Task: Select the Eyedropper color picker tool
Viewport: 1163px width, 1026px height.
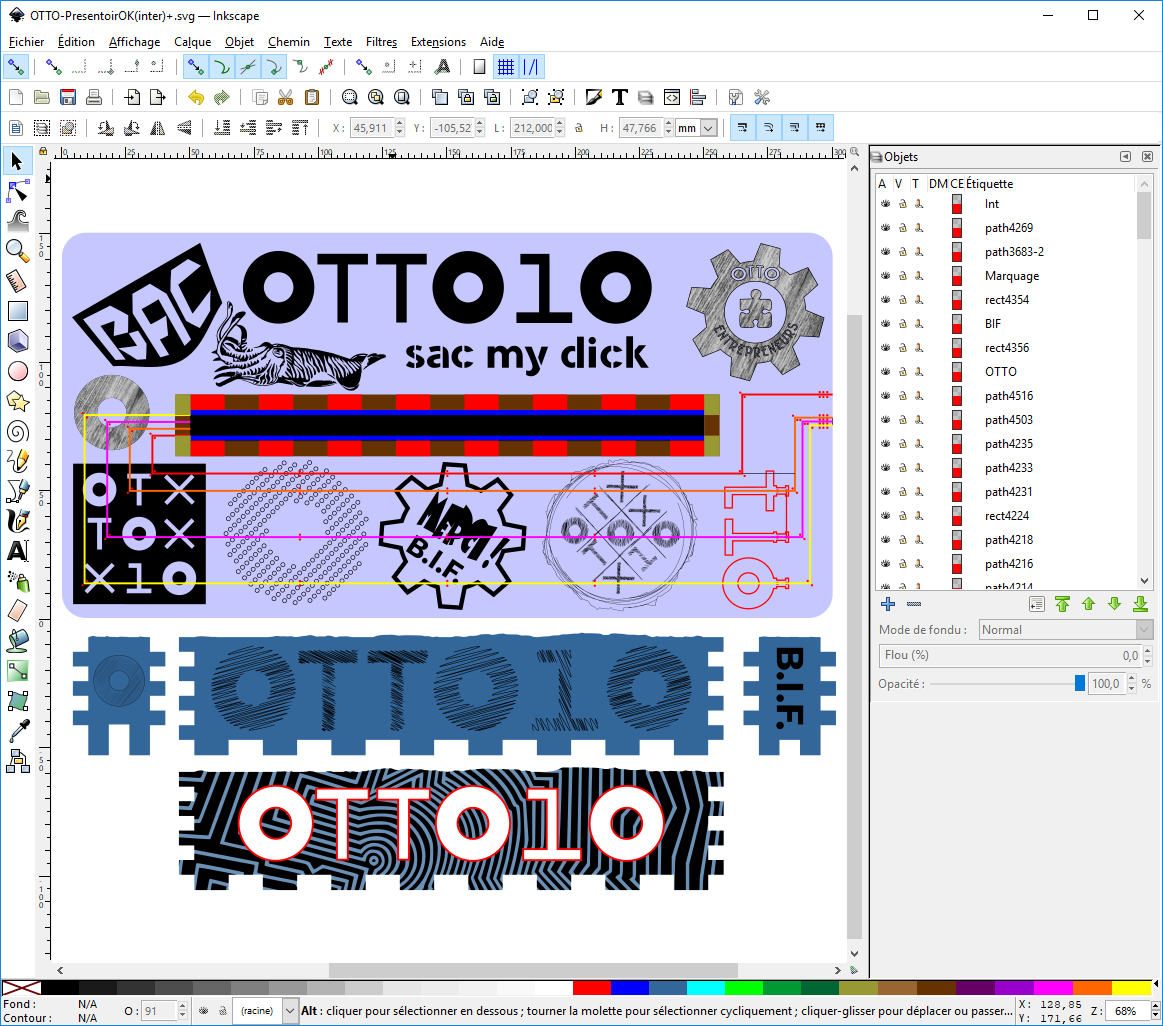Action: click(17, 731)
